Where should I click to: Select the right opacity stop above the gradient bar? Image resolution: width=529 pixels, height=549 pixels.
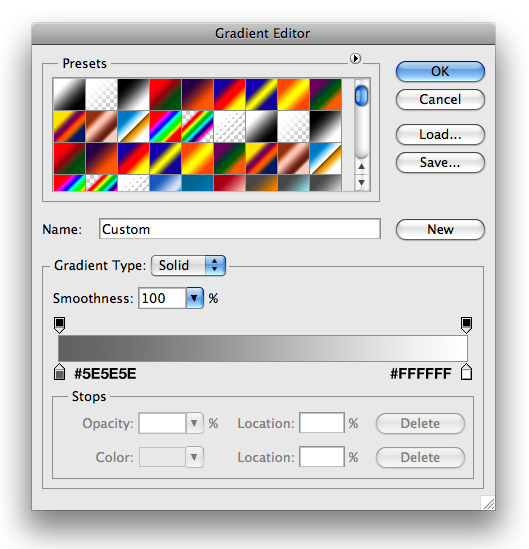coord(466,325)
